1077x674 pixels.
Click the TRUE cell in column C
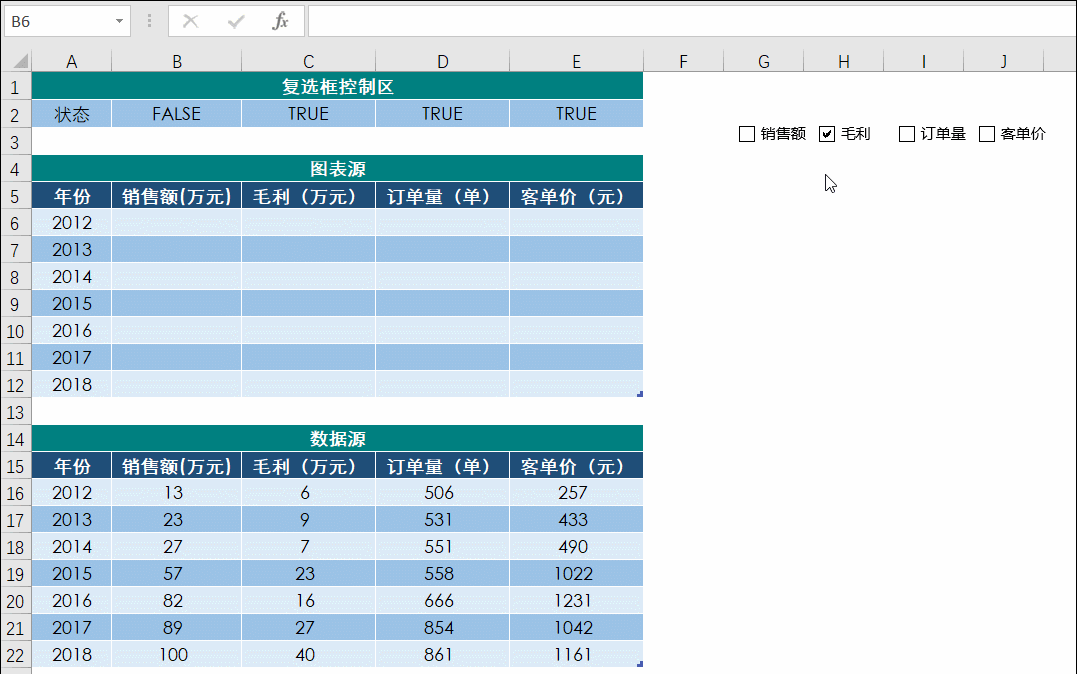tap(308, 114)
